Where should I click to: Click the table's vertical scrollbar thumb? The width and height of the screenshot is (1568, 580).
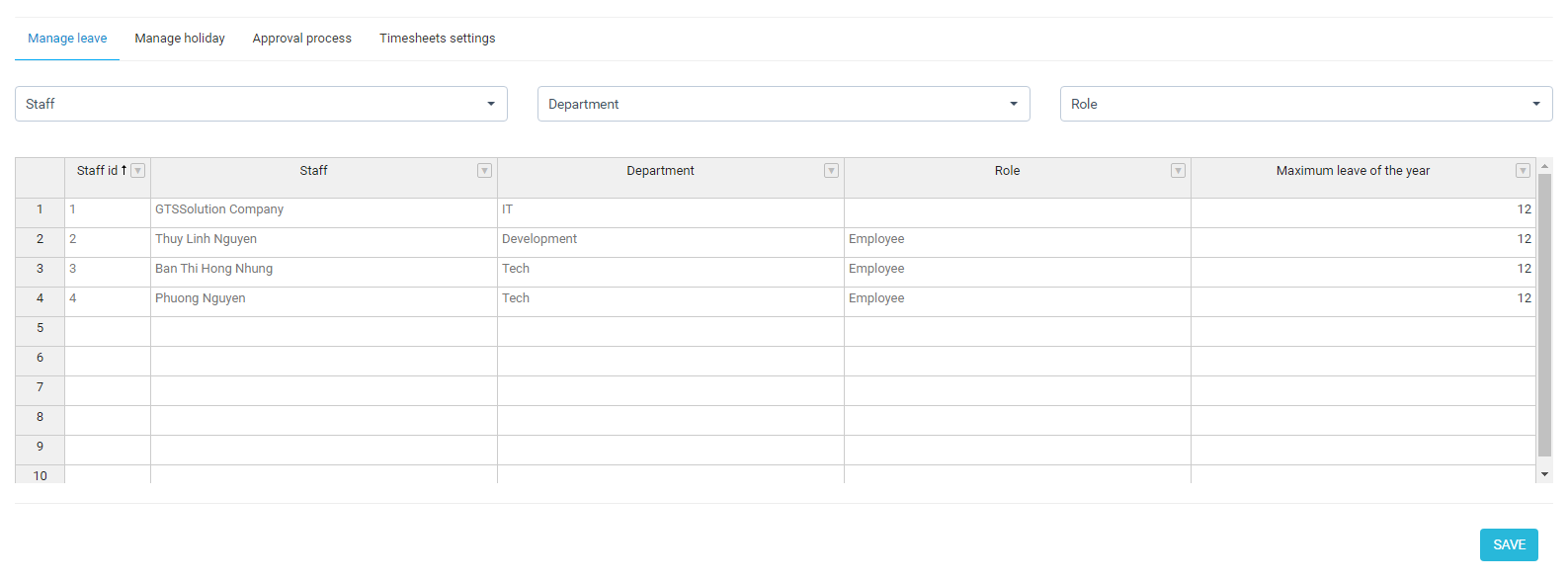tap(1544, 315)
